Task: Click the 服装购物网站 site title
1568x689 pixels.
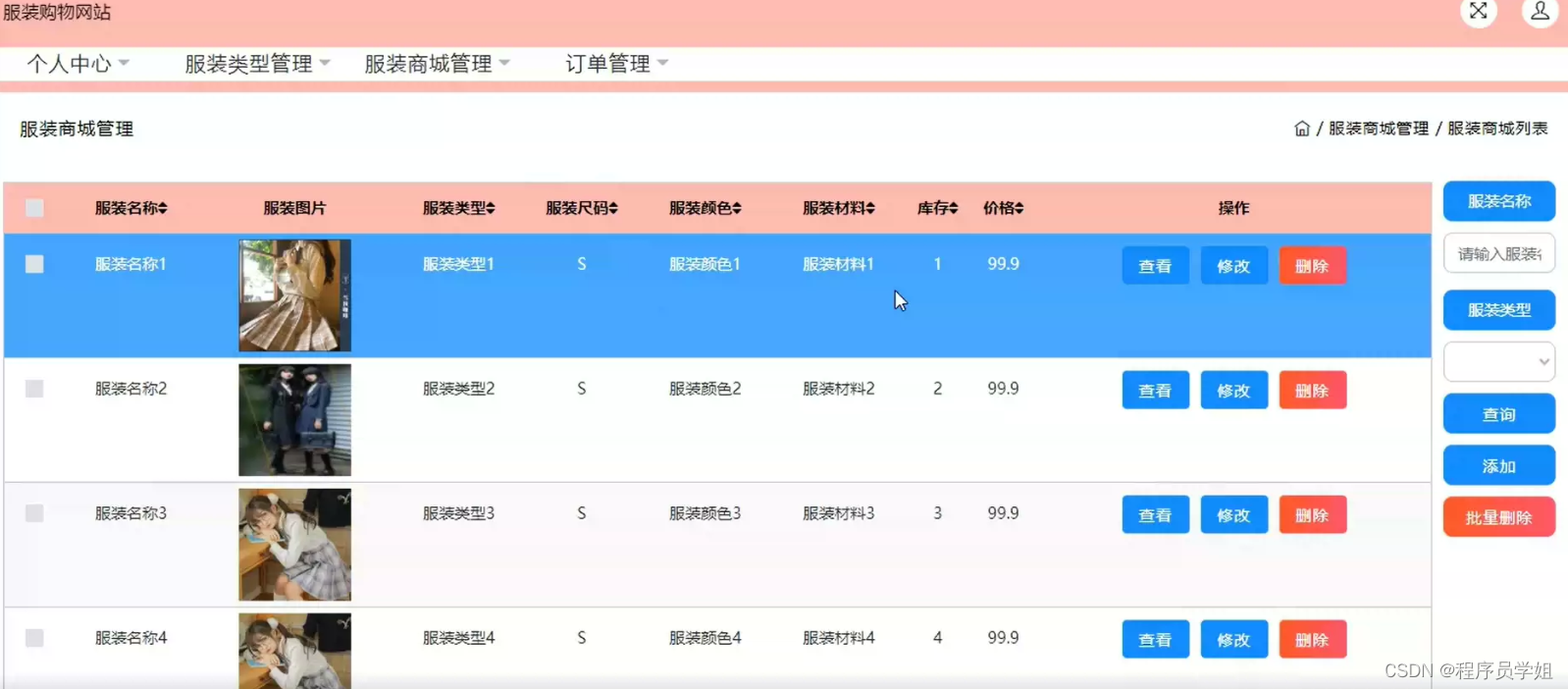Action: point(57,12)
